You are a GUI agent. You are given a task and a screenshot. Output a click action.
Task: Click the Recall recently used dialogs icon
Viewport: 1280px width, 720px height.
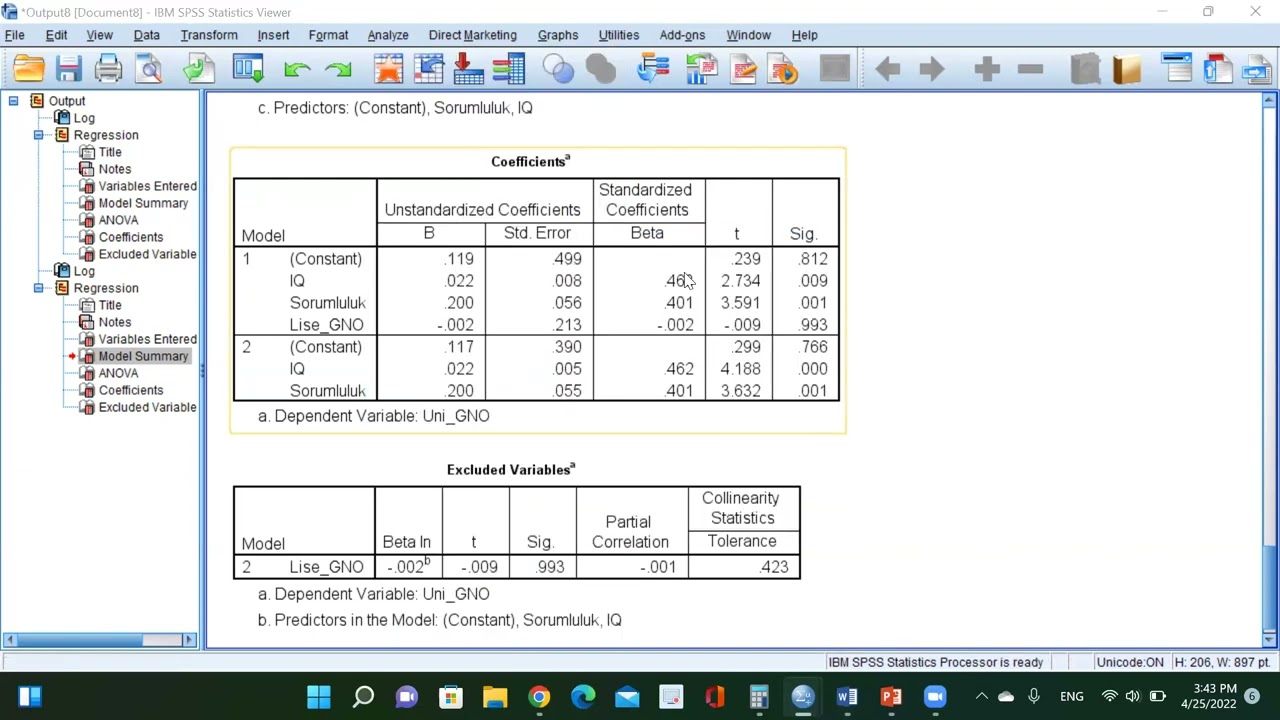(x=247, y=69)
